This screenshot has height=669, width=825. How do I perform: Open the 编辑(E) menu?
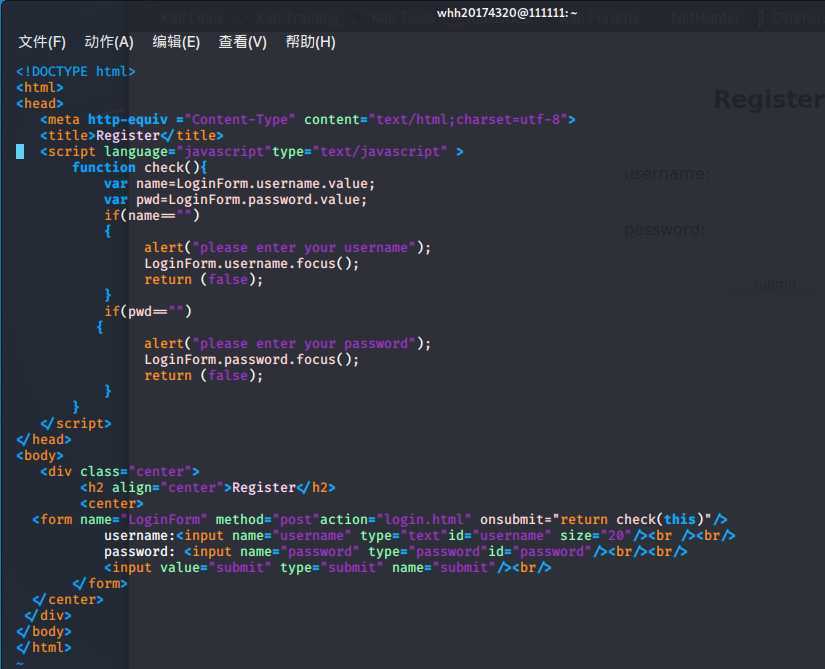point(176,42)
